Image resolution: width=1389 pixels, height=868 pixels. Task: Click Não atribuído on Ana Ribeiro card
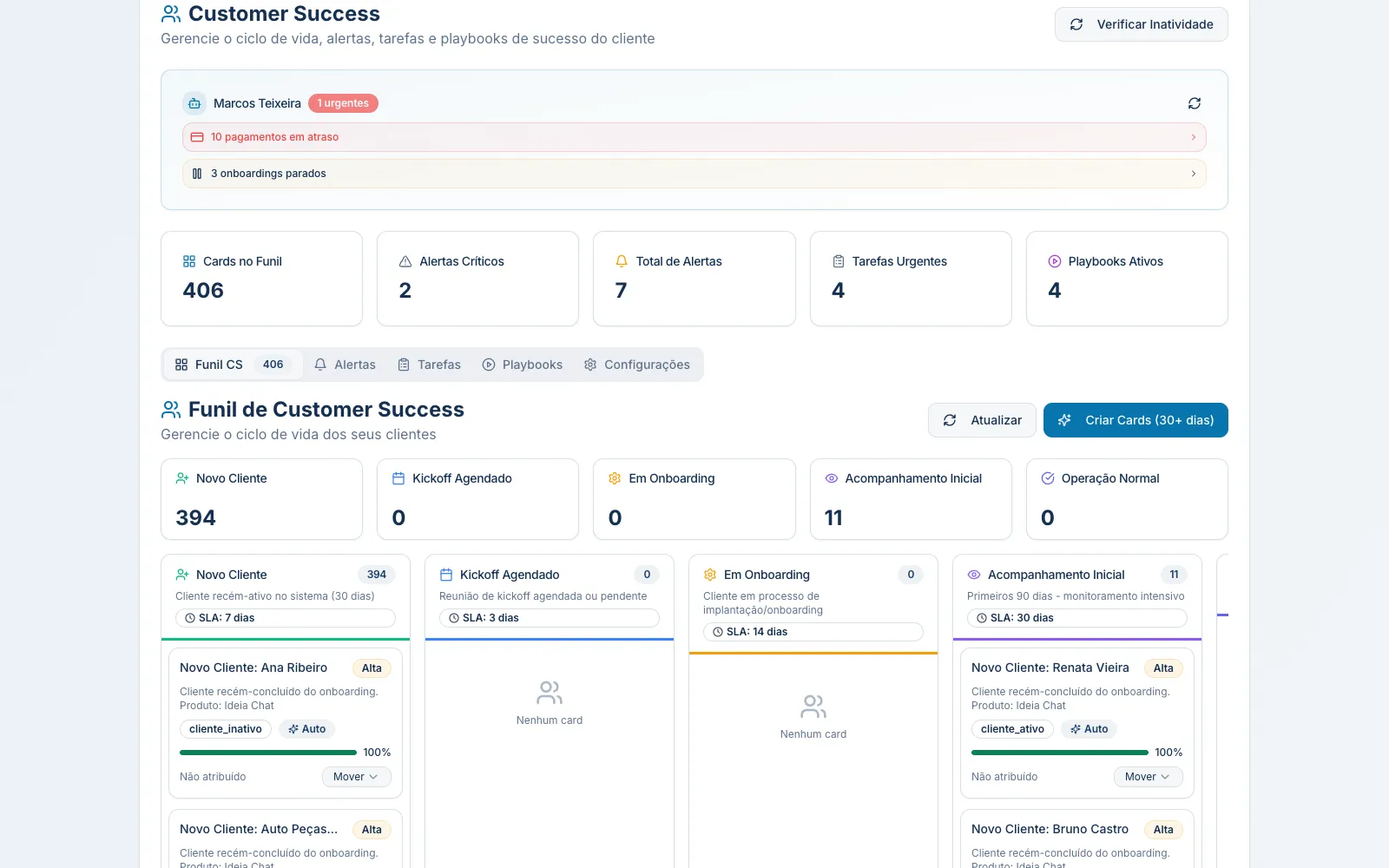(213, 777)
